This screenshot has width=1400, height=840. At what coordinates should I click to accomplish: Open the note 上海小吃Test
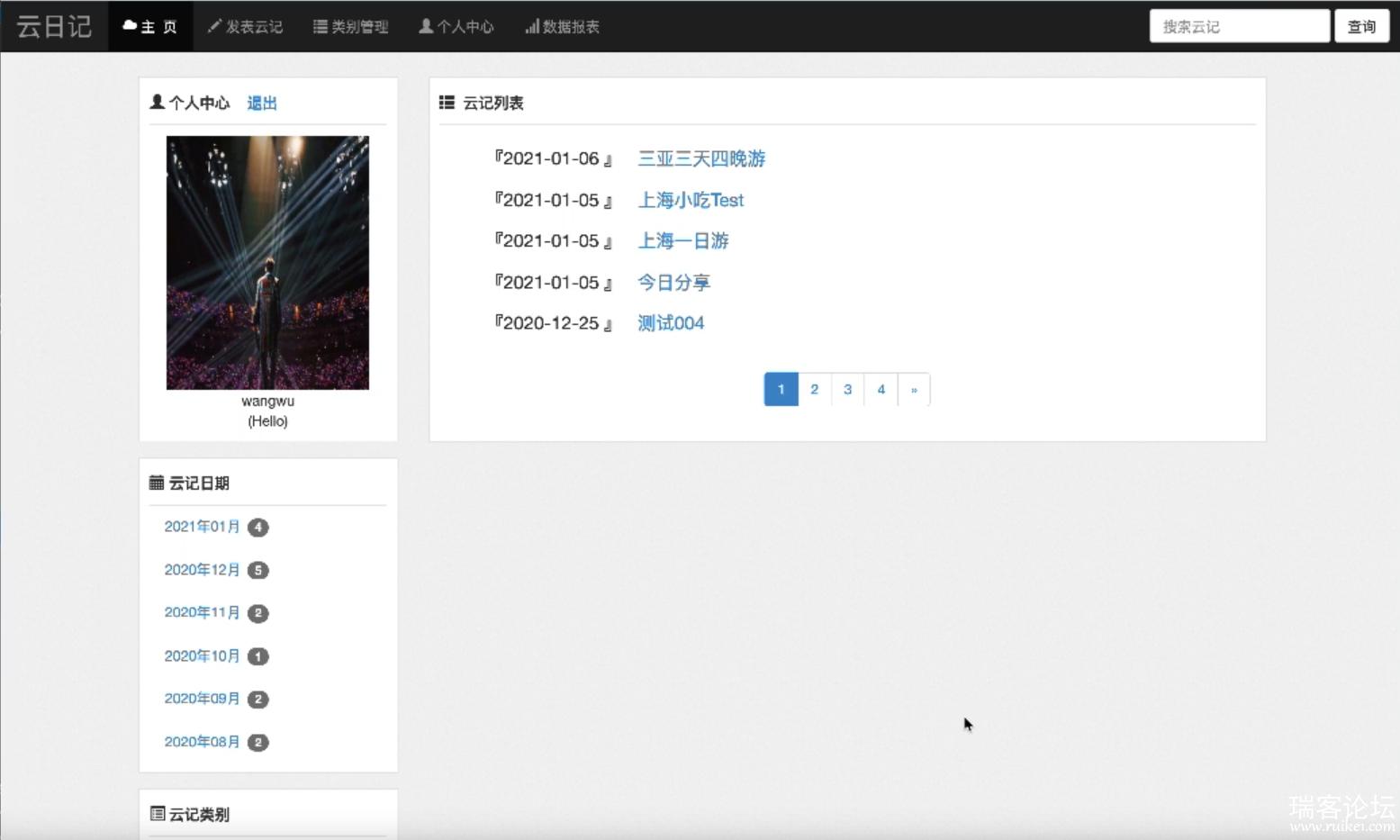691,200
